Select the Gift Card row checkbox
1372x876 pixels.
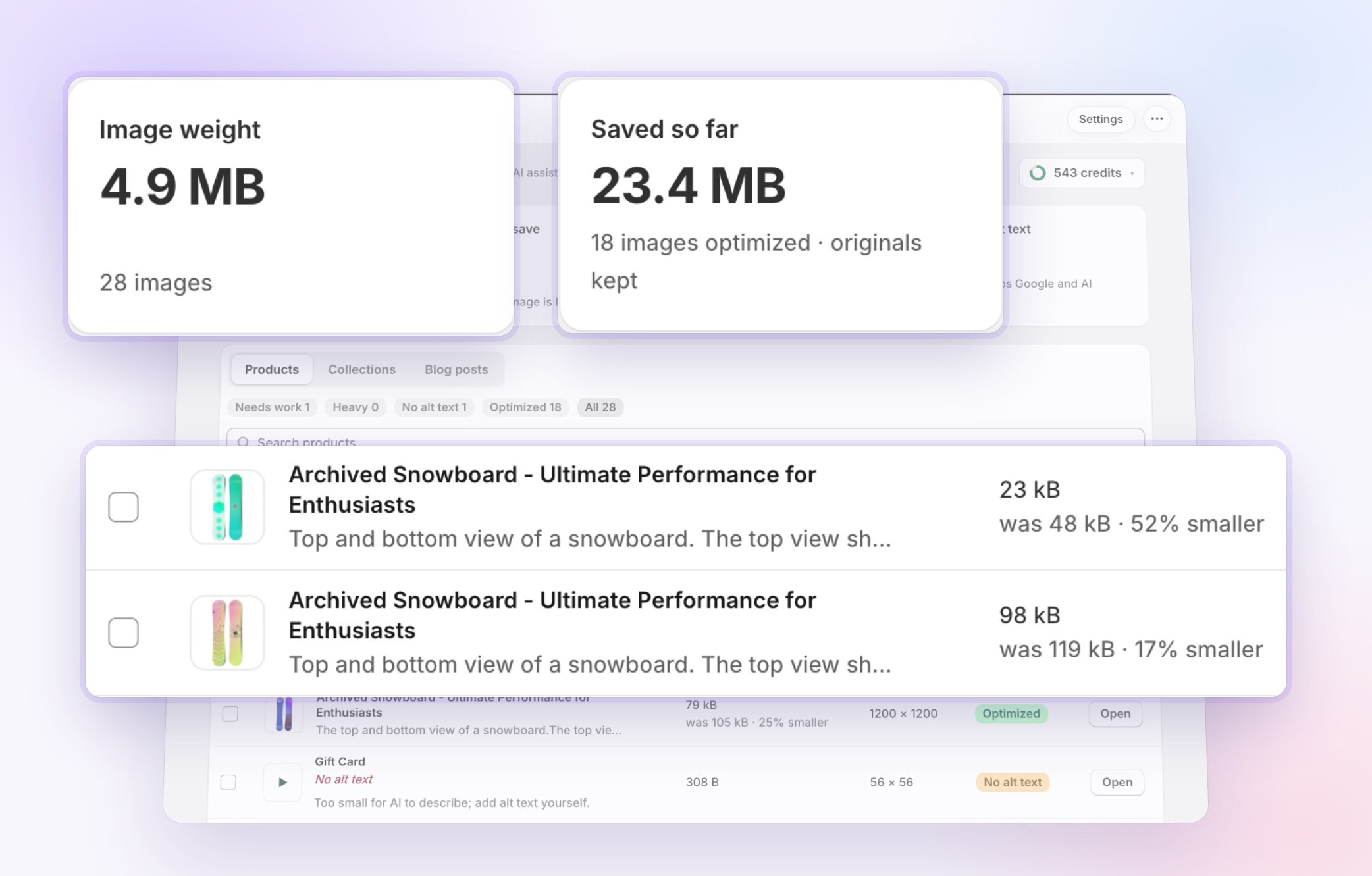228,782
